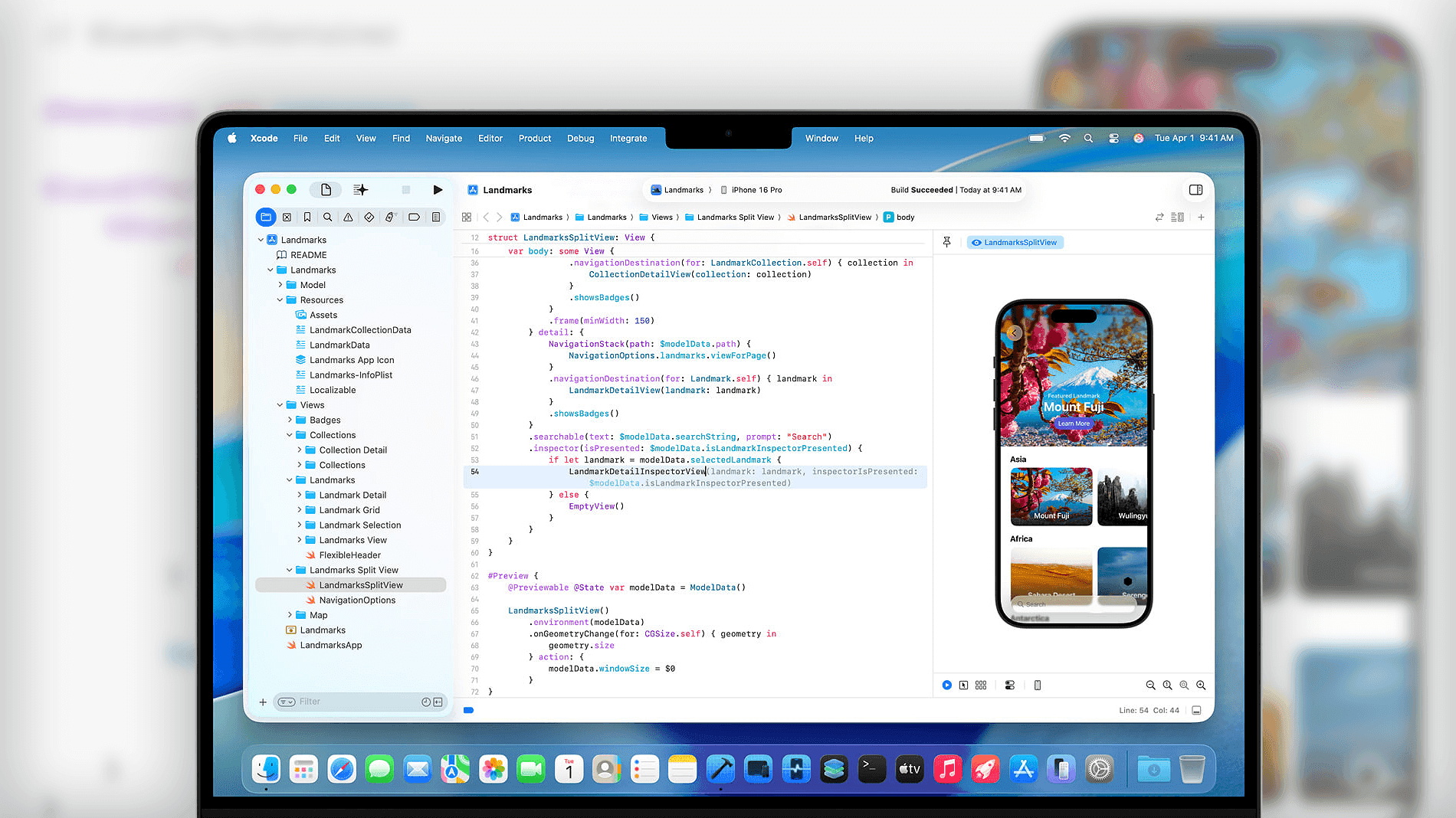This screenshot has width=1456, height=818.
Task: Click the Run (play) button in toolbar
Action: click(x=438, y=190)
